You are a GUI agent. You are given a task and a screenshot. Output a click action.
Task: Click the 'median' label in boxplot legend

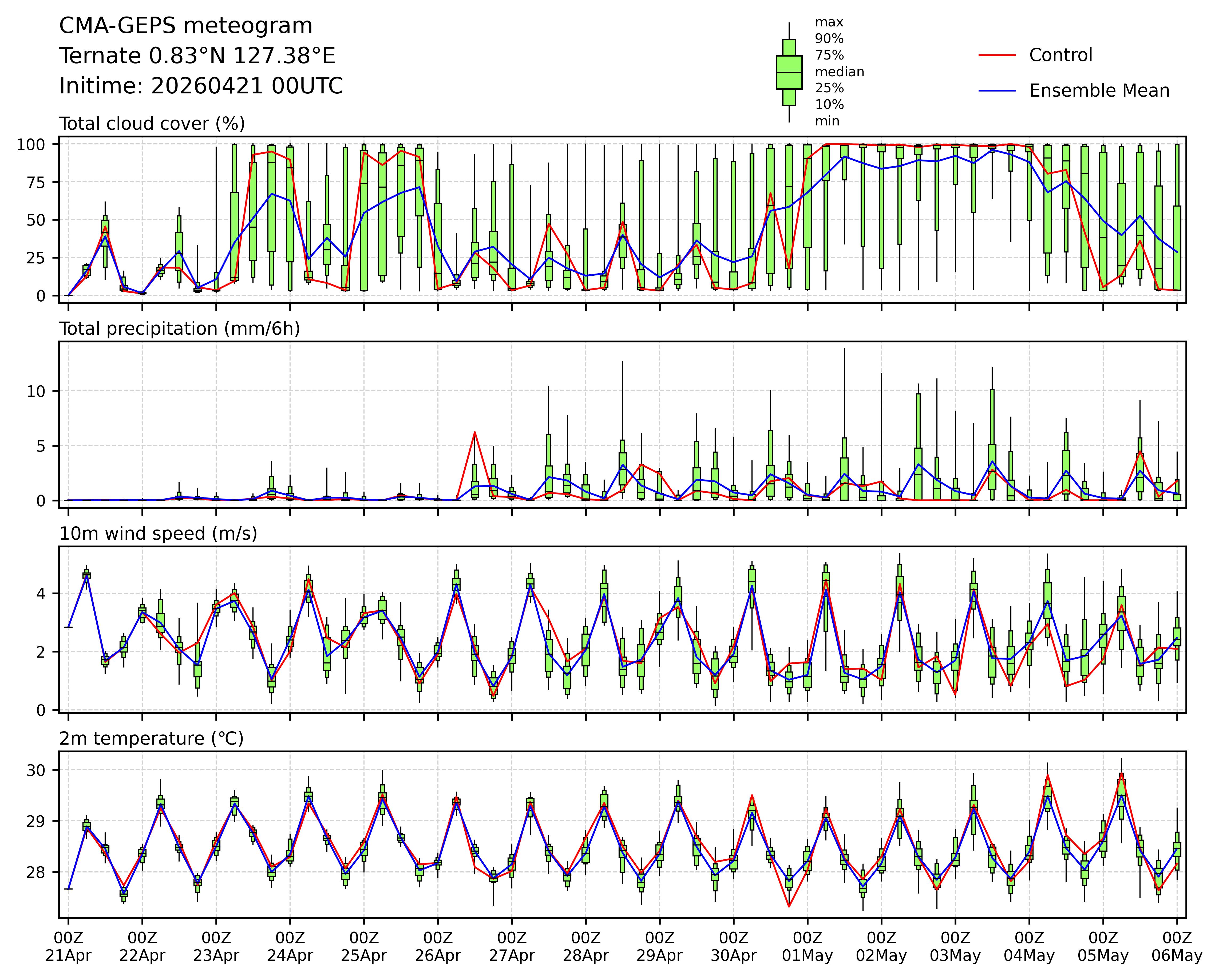pos(839,72)
